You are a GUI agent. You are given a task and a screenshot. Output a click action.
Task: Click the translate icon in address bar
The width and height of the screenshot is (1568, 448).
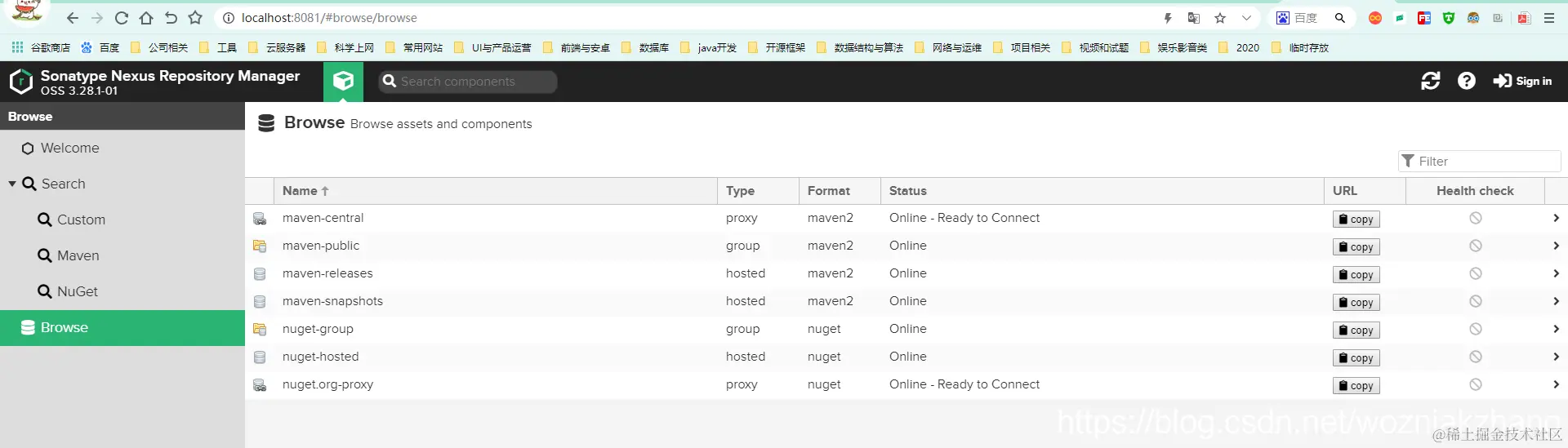1194,18
